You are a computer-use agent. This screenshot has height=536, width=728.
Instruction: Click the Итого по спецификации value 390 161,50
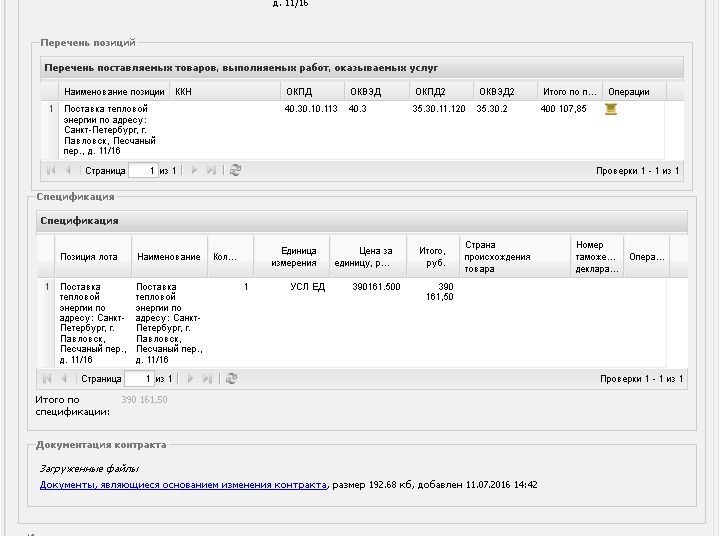(144, 399)
